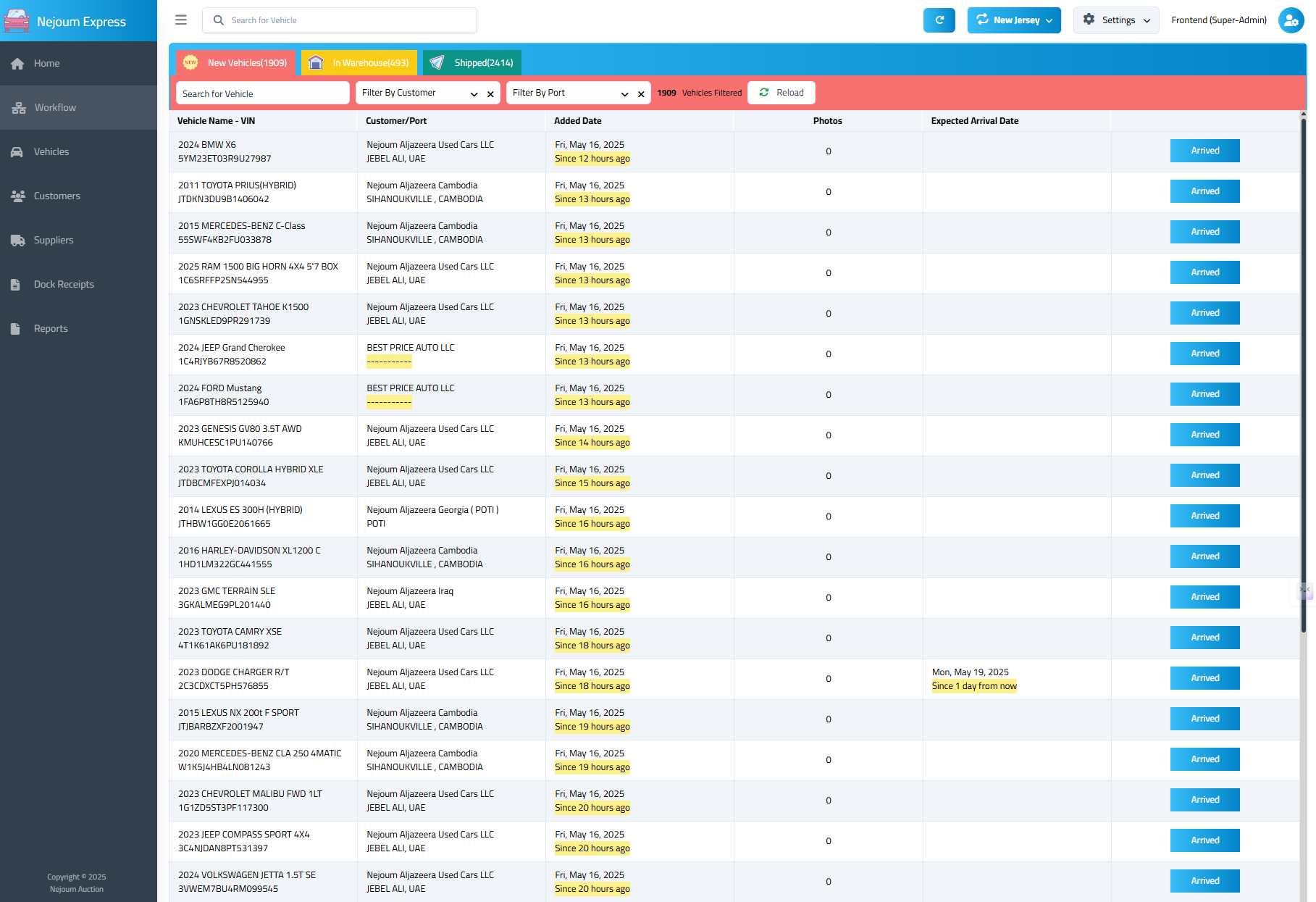The image size is (1316, 902).
Task: Focus the Search for Vehicle filter field
Action: pyautogui.click(x=263, y=93)
